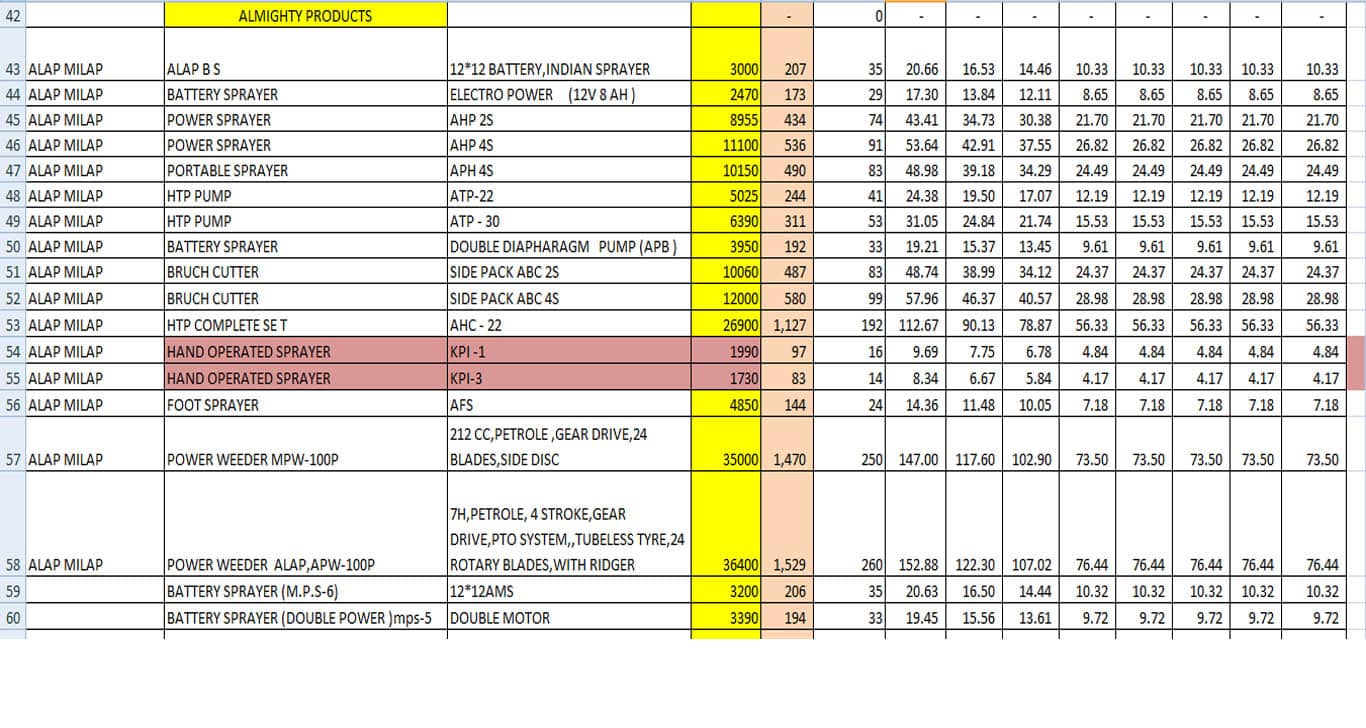Select price cell 6390
Screen dimensions: 1366x728
coord(726,221)
